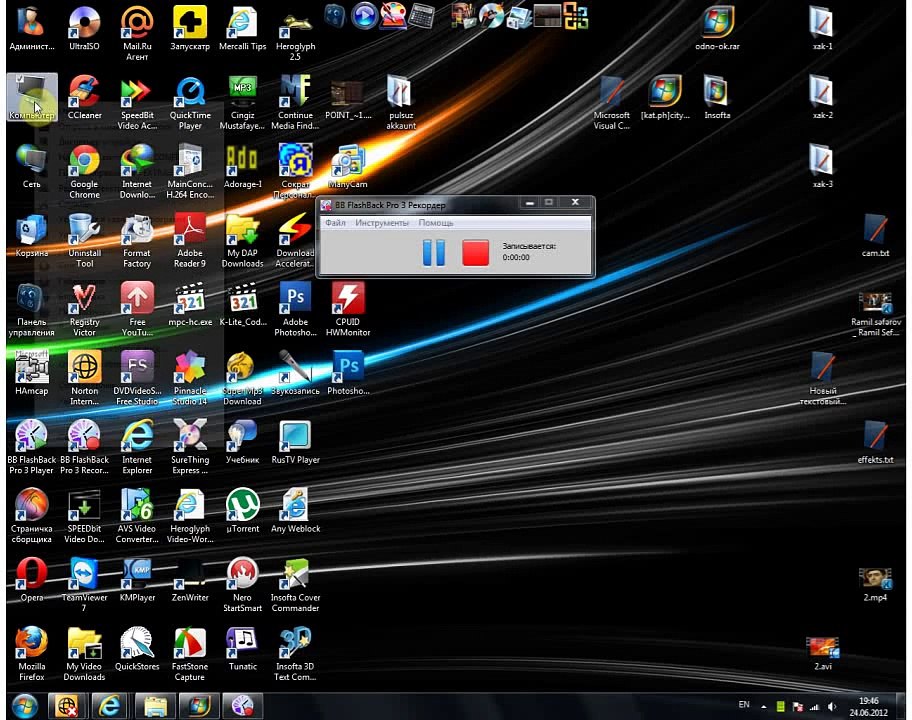
Task: Select the Звукозапись microphone shortcut
Action: 295,373
